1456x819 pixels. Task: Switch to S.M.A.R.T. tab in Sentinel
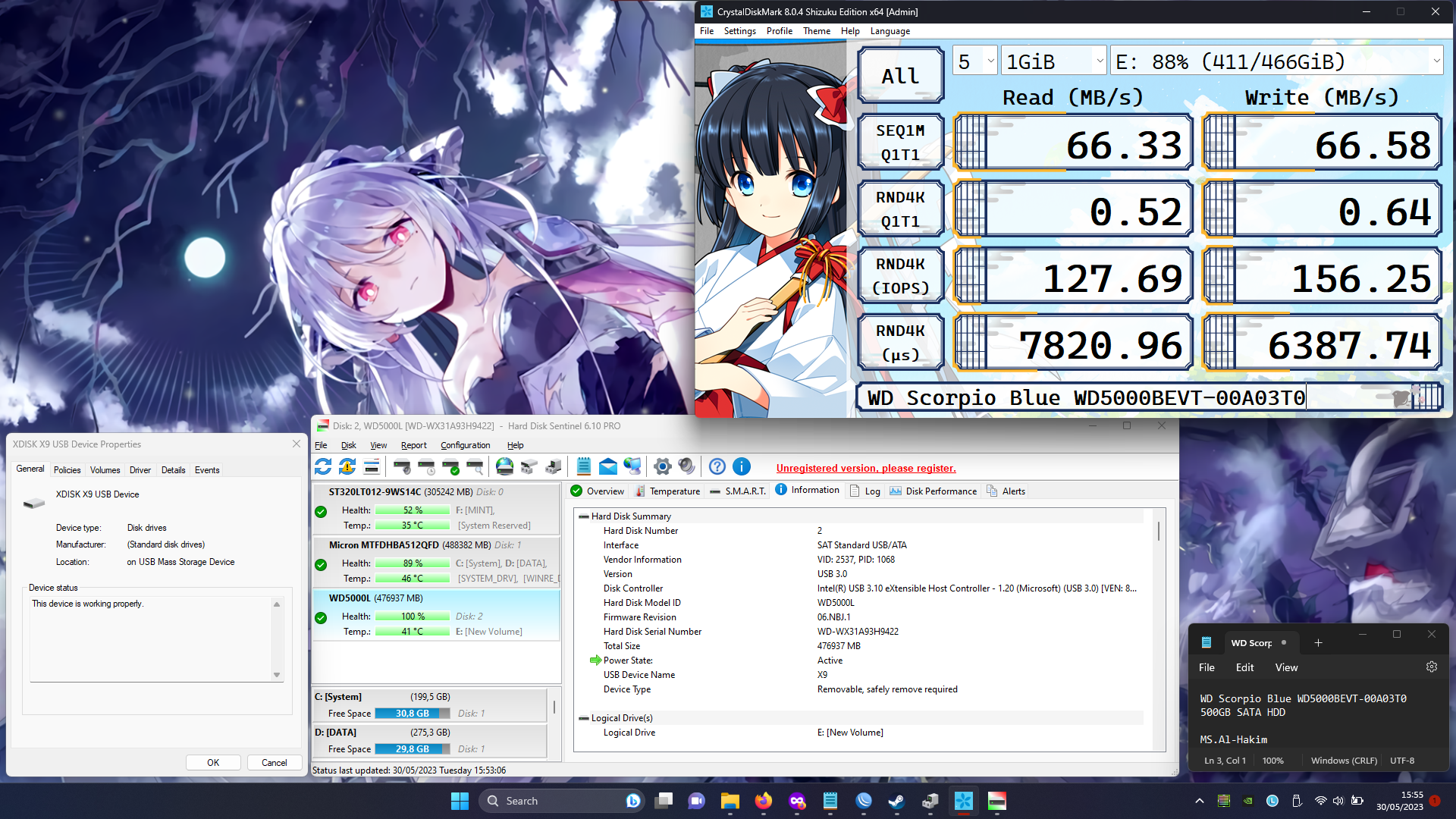pyautogui.click(x=738, y=491)
